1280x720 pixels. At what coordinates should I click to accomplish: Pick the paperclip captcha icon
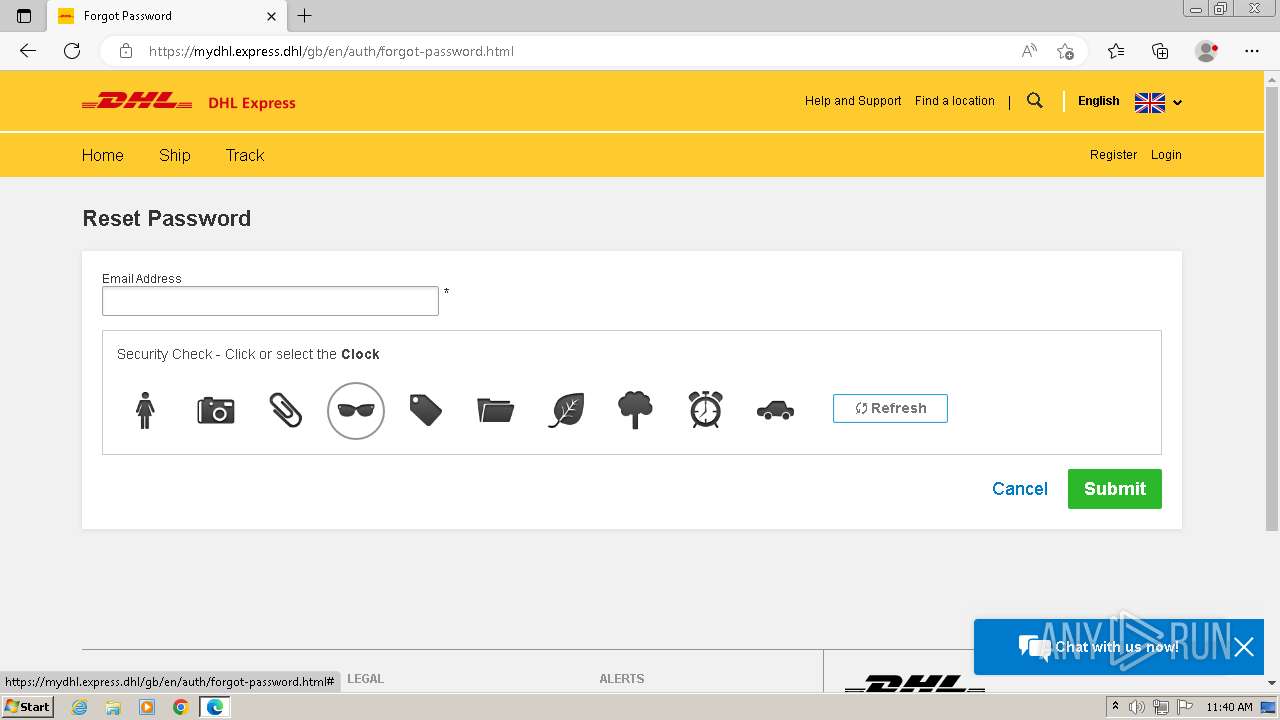pyautogui.click(x=285, y=410)
